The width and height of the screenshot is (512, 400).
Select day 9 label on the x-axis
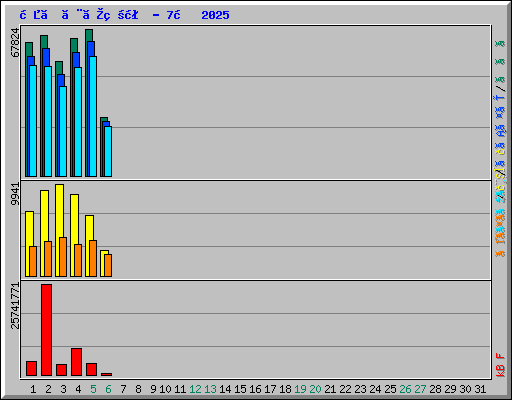(x=153, y=389)
